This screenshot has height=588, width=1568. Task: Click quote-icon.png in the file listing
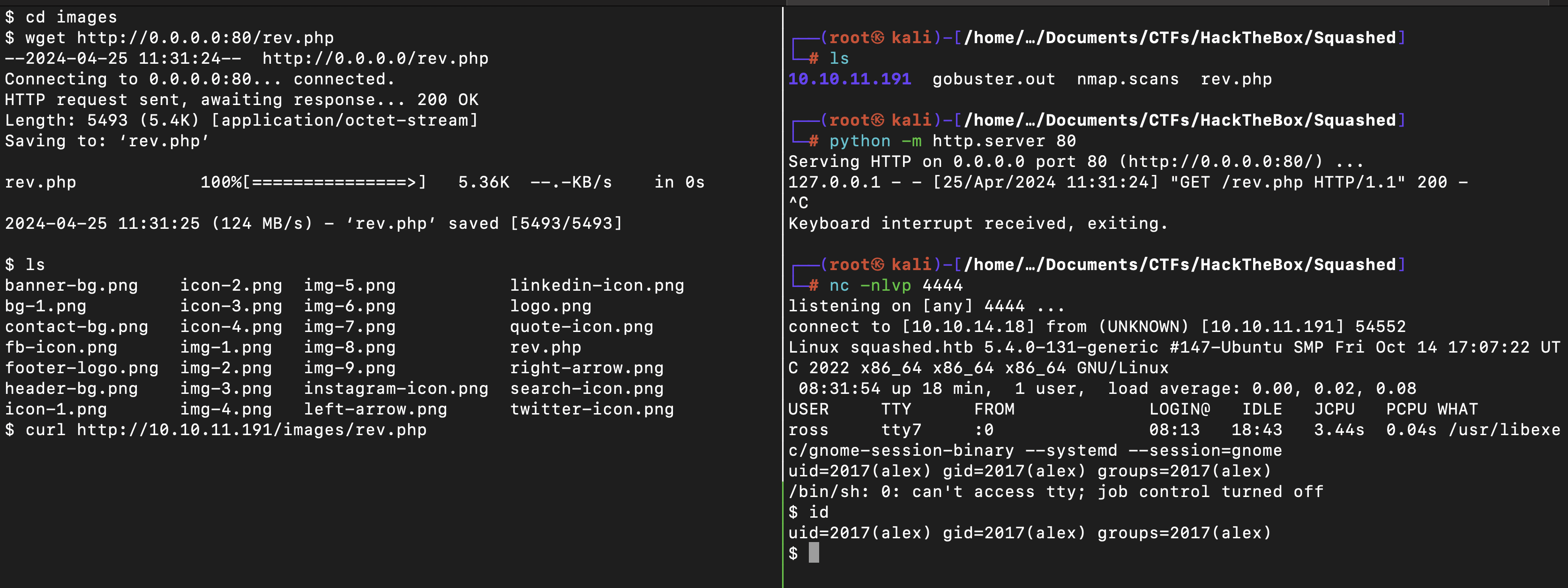tap(582, 327)
